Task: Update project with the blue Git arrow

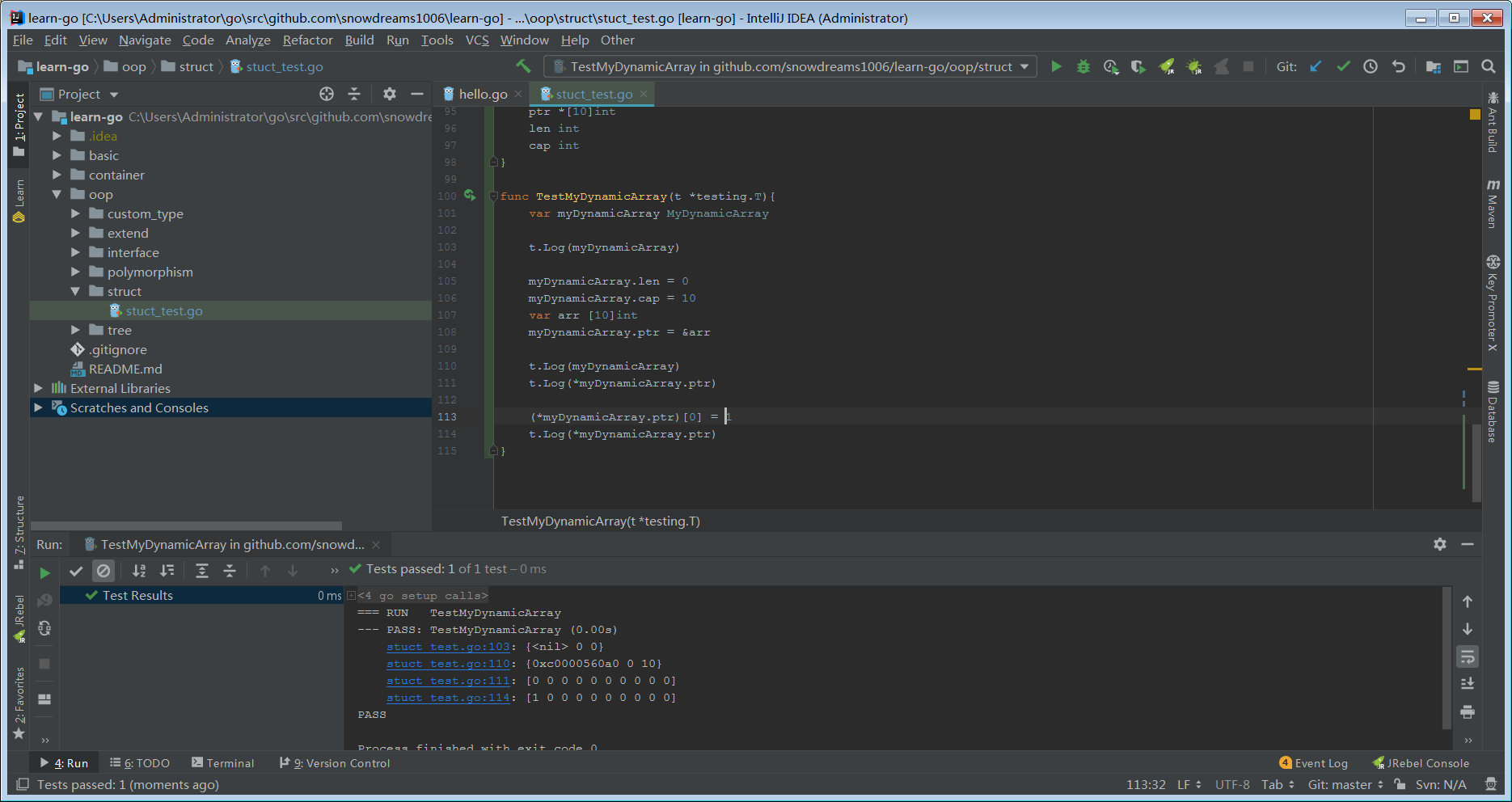Action: 1316,66
